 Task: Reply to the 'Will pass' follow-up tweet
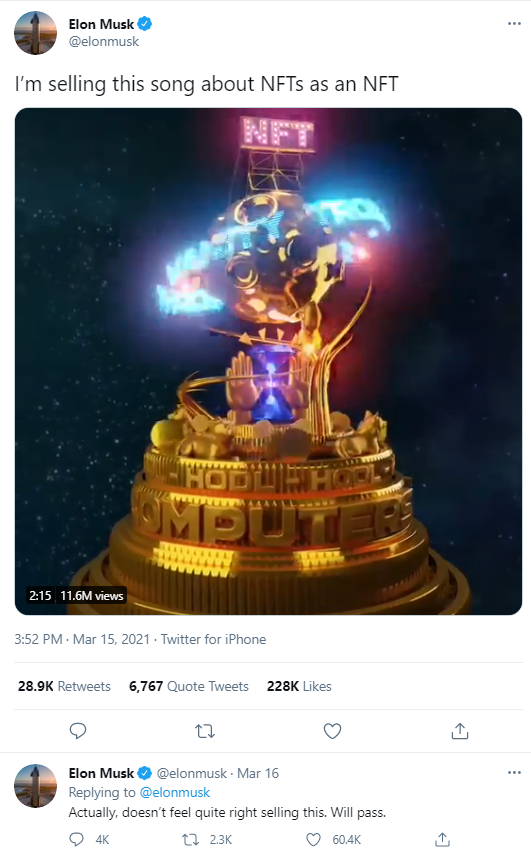click(x=76, y=839)
